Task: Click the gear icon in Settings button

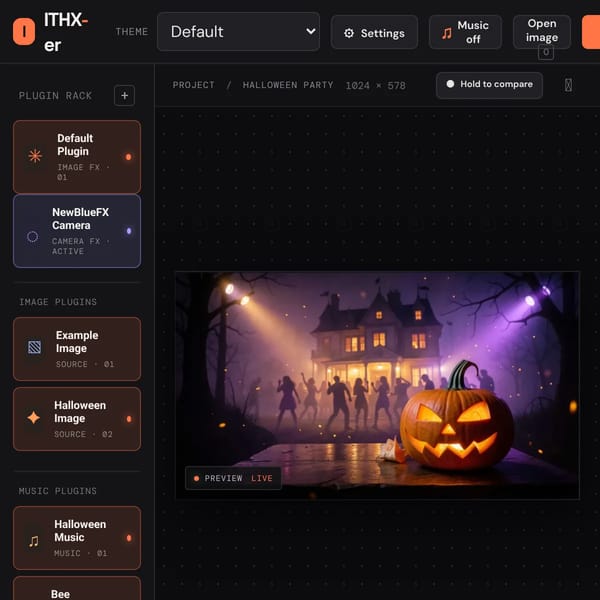Action: pos(349,33)
